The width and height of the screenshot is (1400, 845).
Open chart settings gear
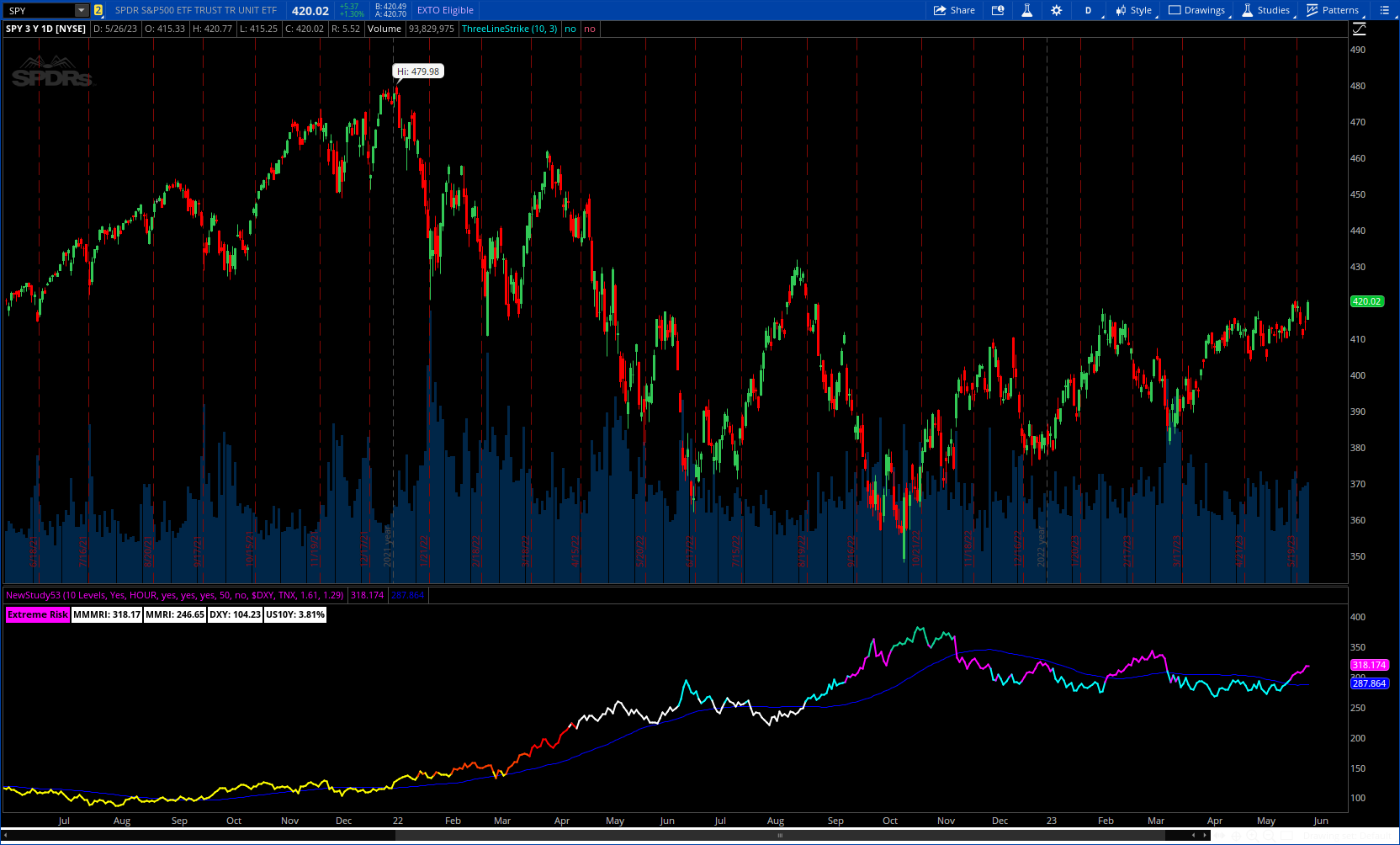click(x=1056, y=10)
